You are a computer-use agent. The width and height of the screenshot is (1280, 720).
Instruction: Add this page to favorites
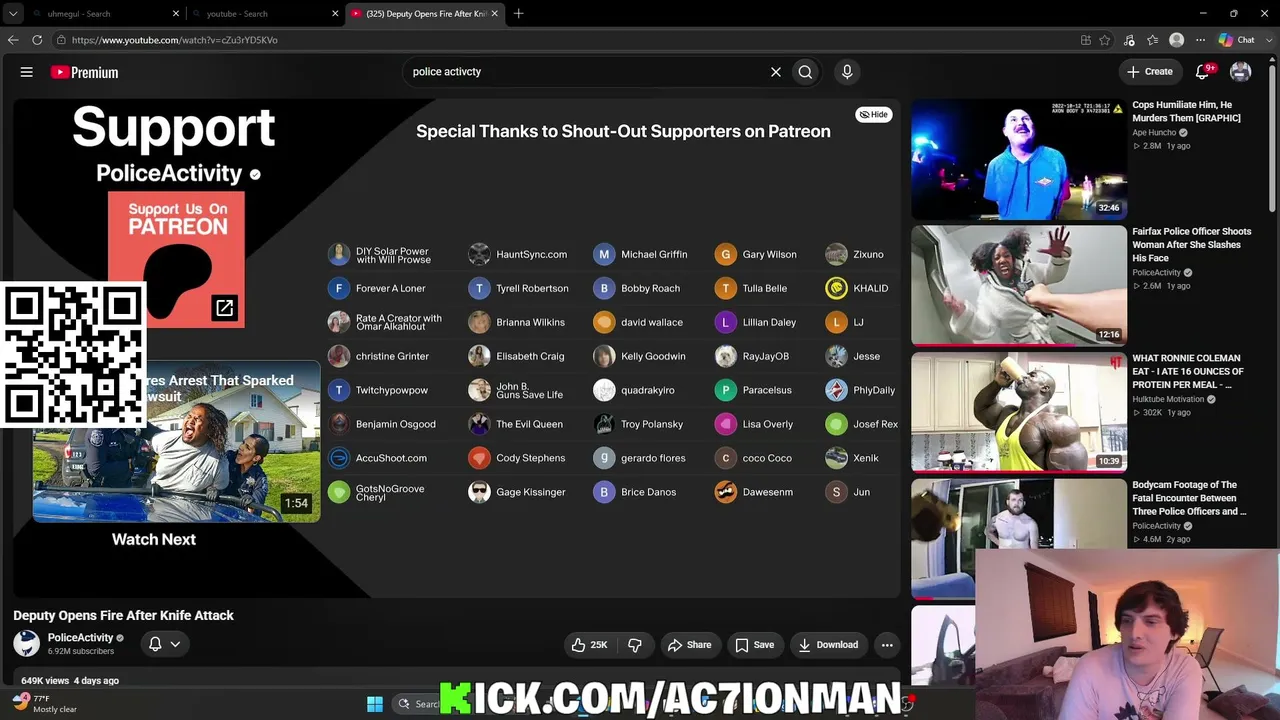click(x=1105, y=40)
